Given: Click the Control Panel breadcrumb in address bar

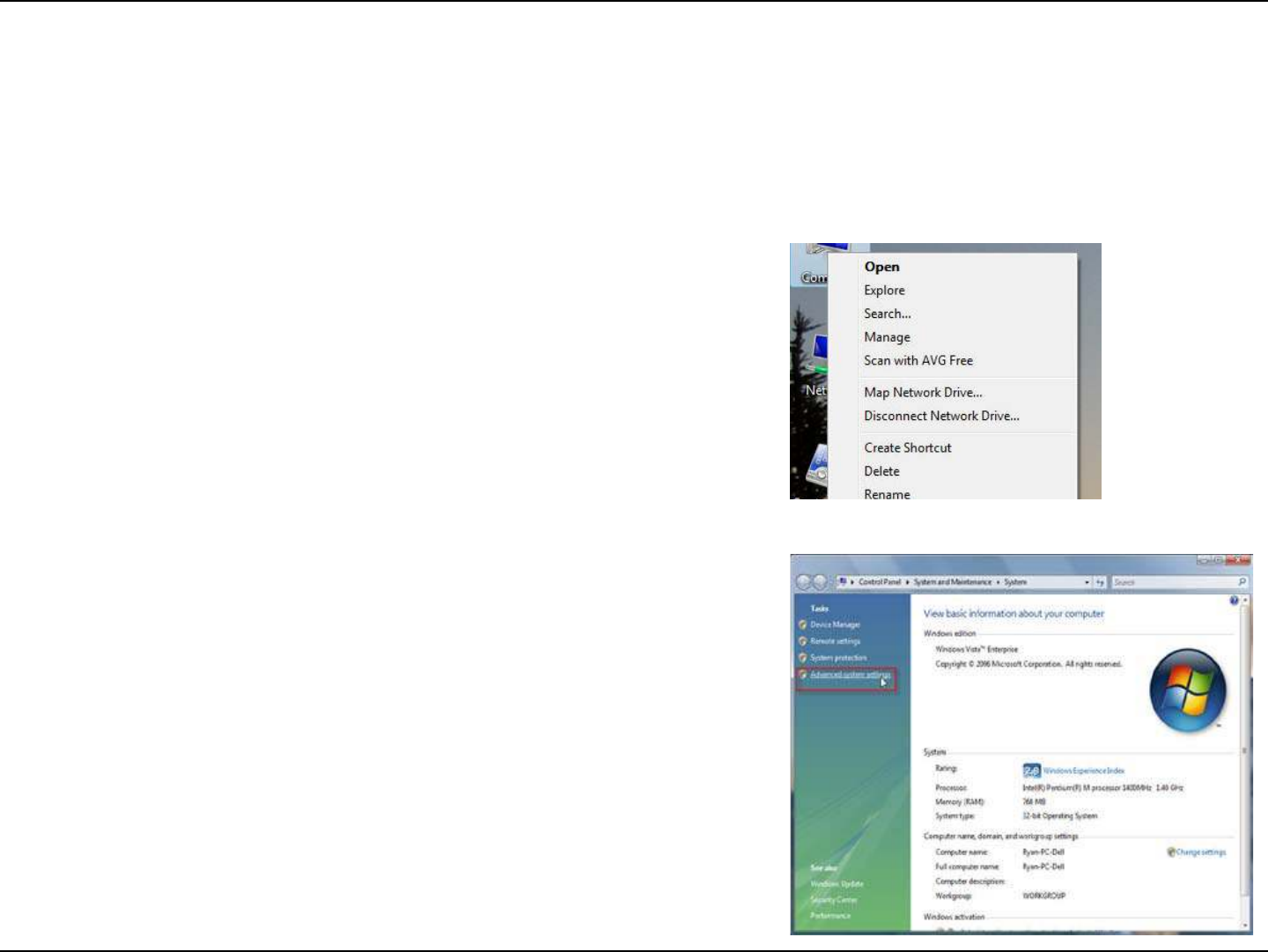Looking at the screenshot, I should coord(879,582).
